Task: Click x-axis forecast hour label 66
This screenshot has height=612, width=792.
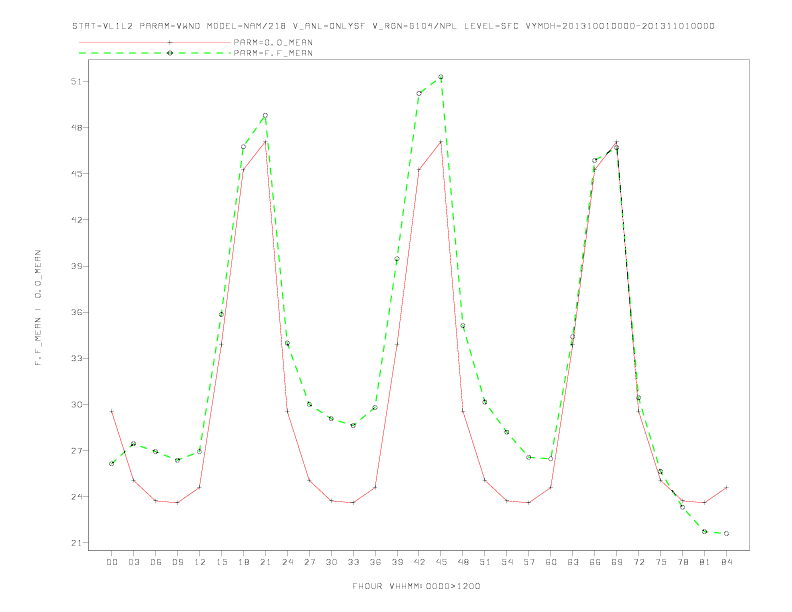Action: click(x=595, y=562)
